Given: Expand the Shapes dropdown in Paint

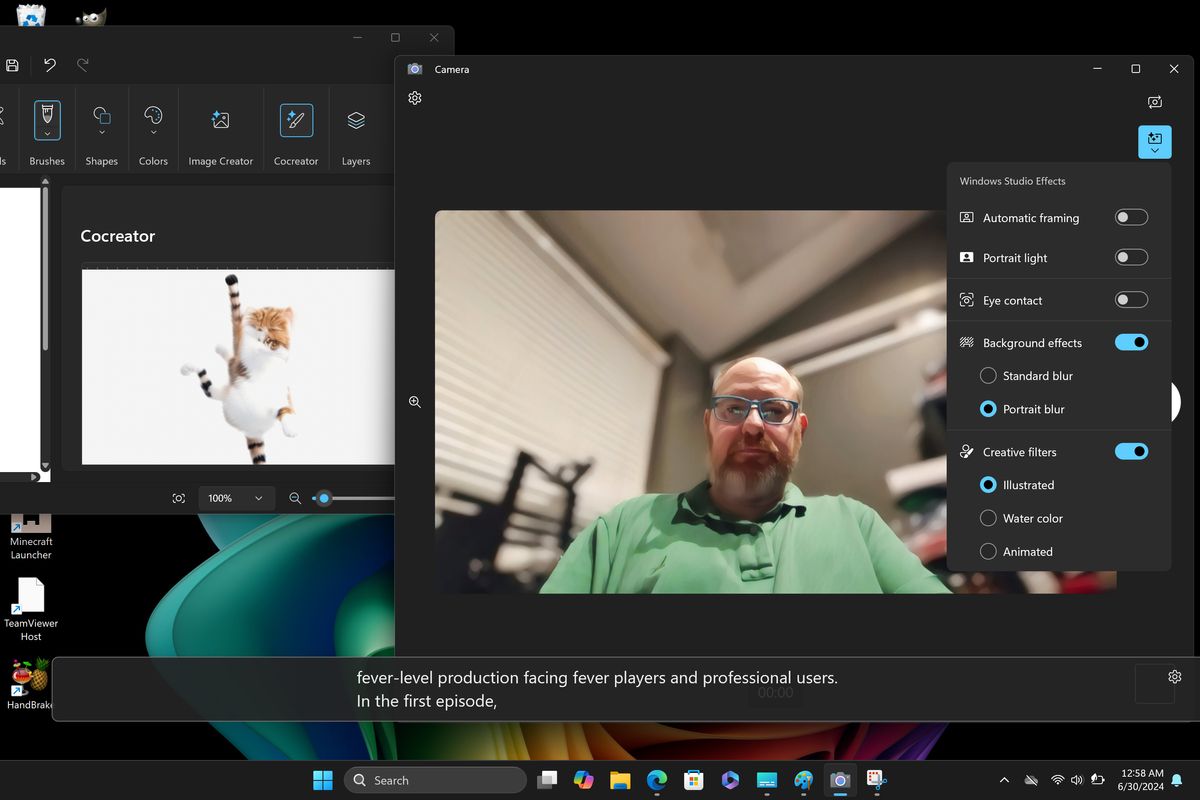Looking at the screenshot, I should 102,134.
